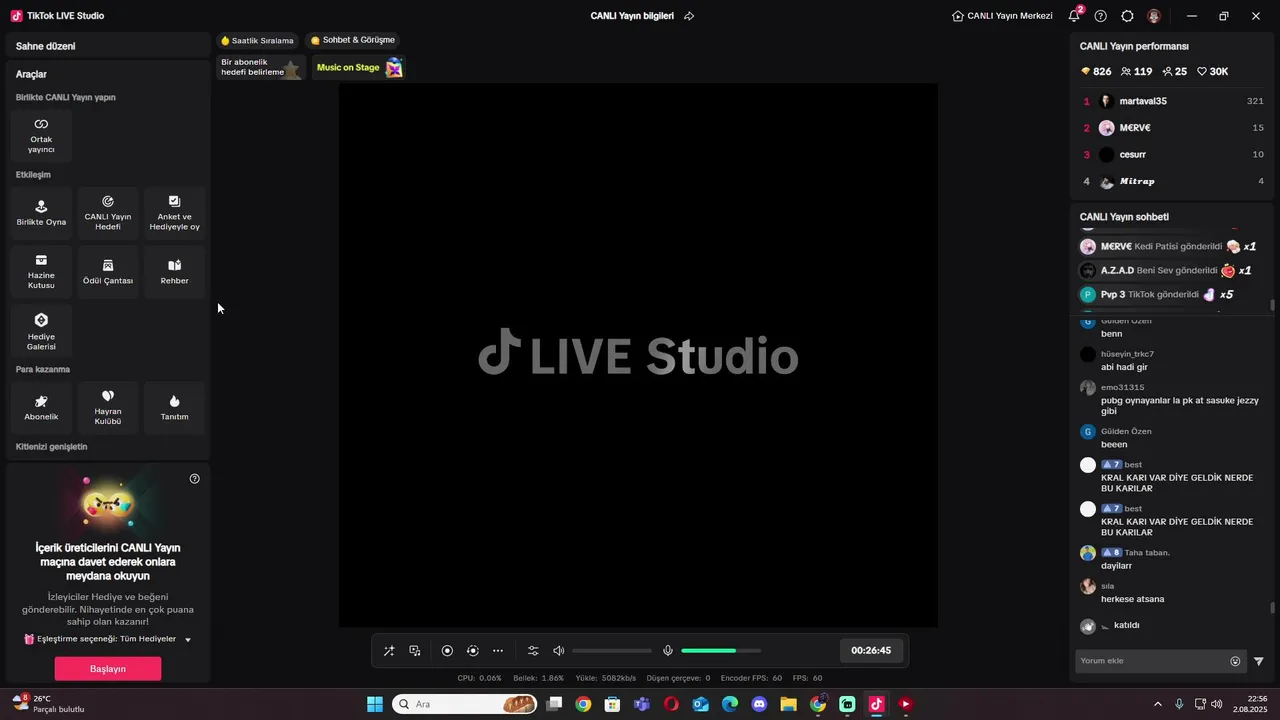The width and height of the screenshot is (1280, 720).
Task: Click the magic wand effects icon
Action: click(389, 651)
